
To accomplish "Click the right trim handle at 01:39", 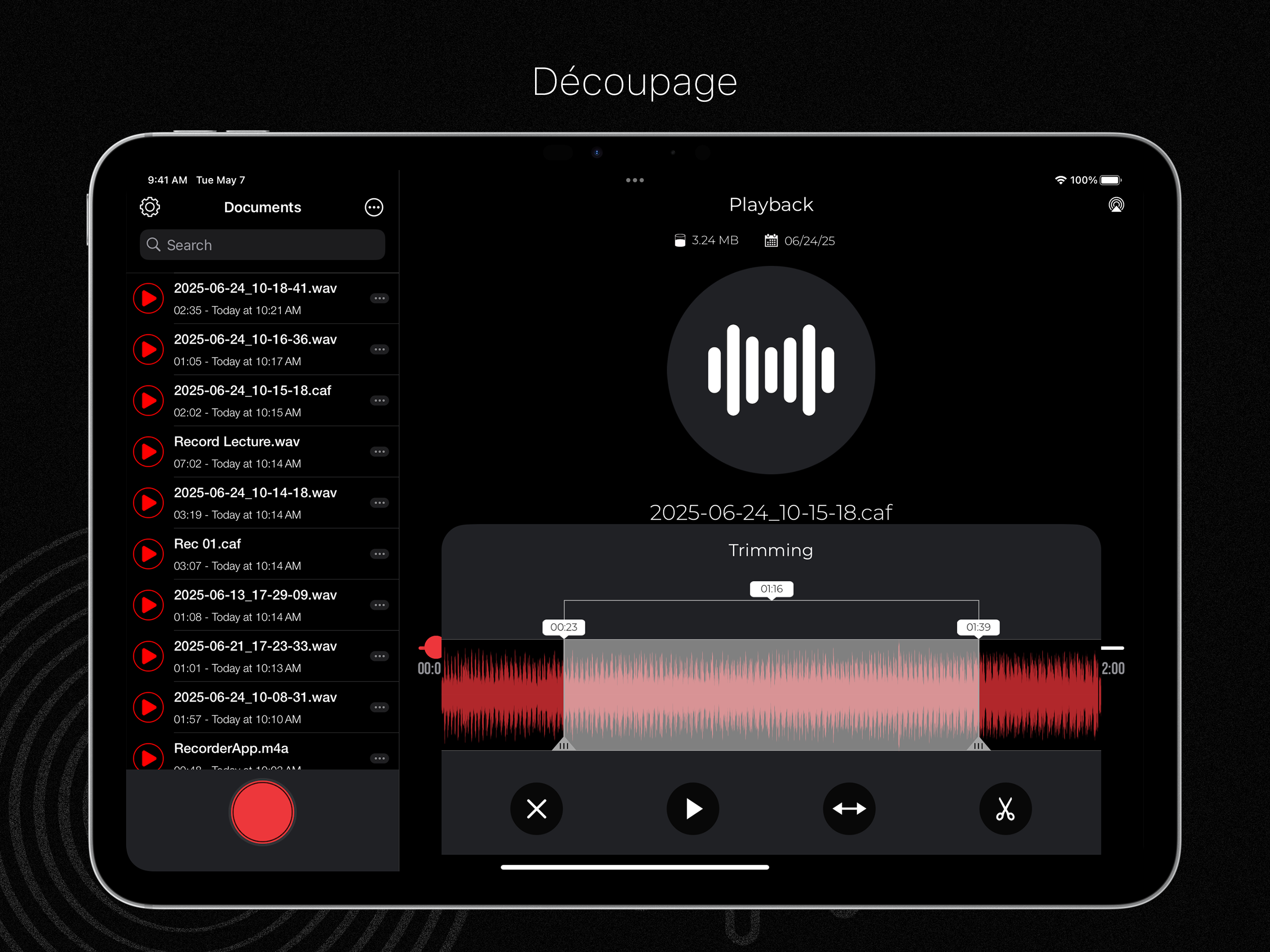I will (x=979, y=745).
